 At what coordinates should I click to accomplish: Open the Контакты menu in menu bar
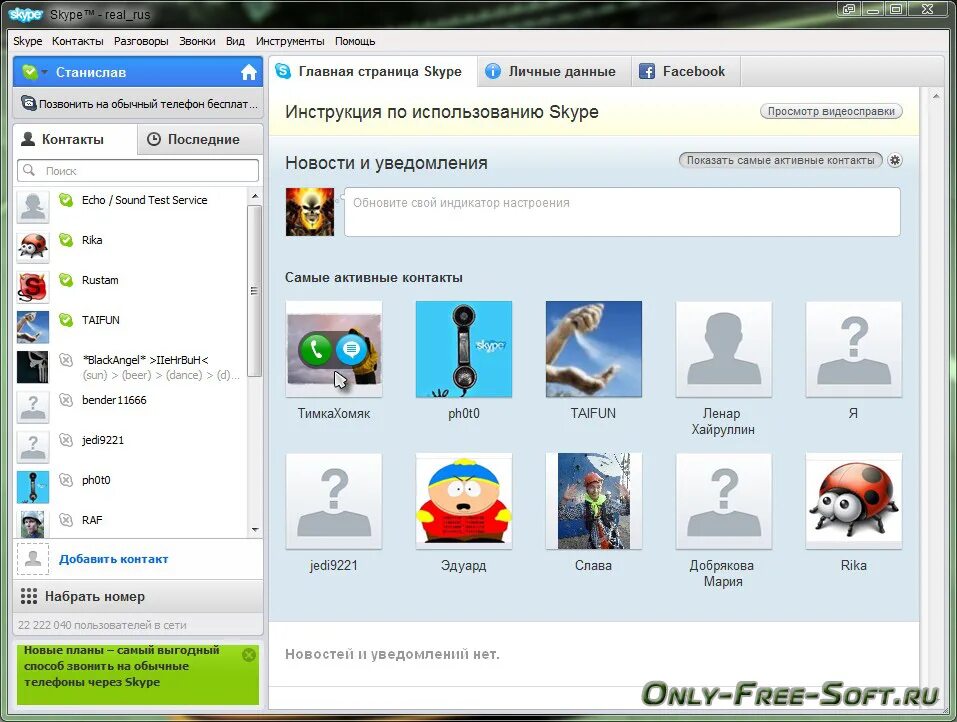(x=78, y=41)
